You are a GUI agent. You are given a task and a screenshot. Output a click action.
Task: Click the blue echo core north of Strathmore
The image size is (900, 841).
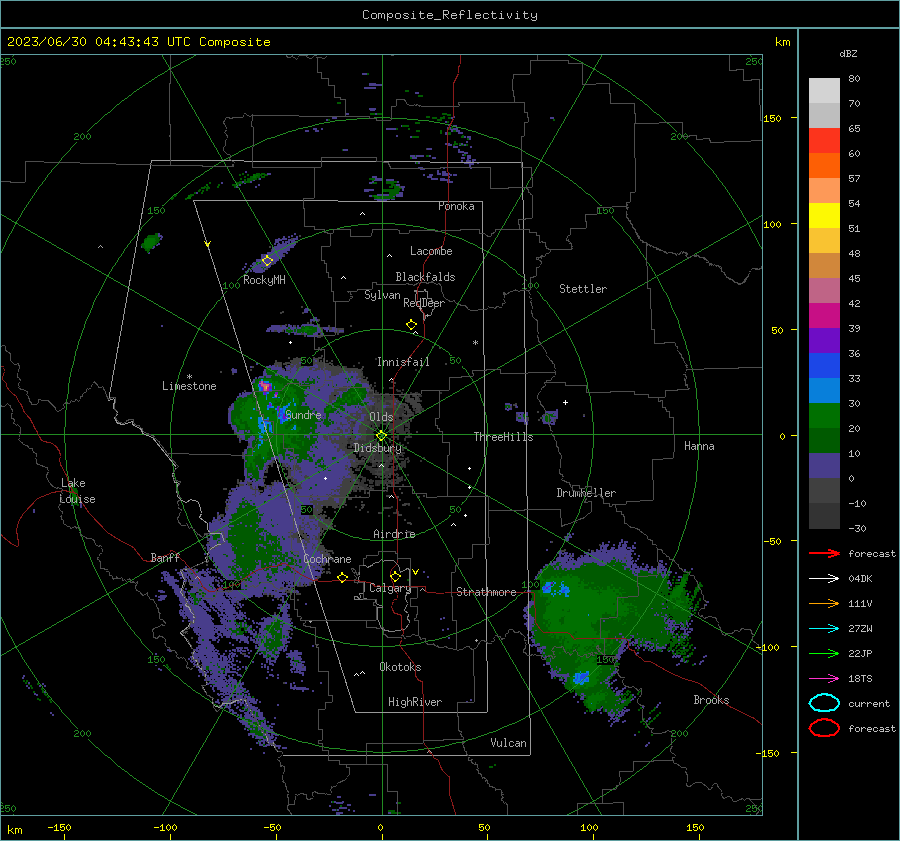tap(556, 588)
